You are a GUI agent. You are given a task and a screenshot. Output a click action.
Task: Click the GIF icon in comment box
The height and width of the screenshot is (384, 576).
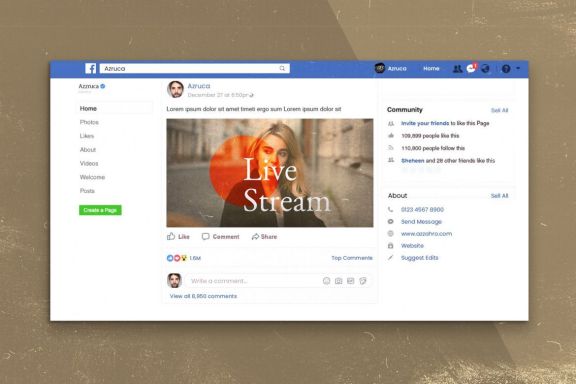350,281
